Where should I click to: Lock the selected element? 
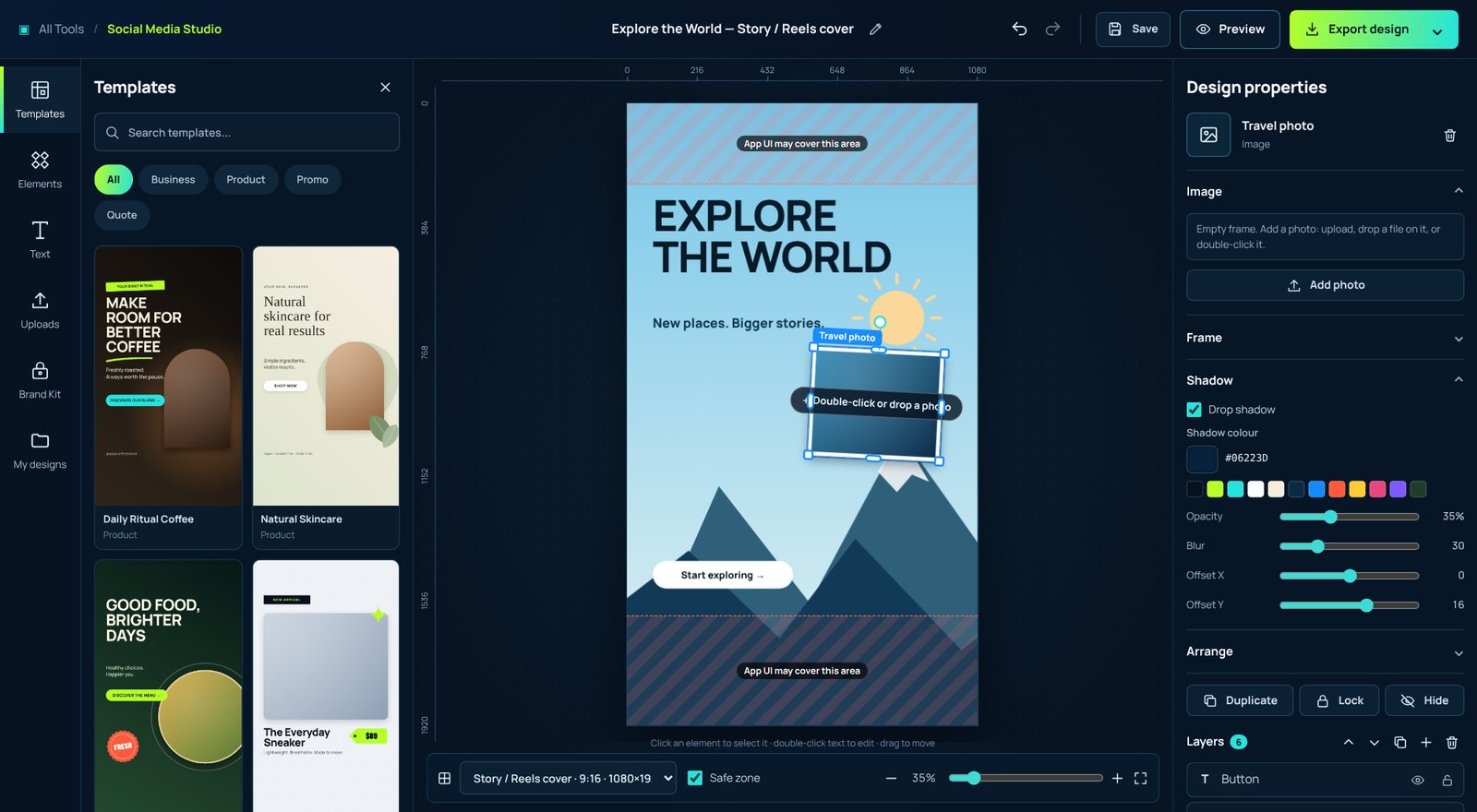pyautogui.click(x=1339, y=700)
